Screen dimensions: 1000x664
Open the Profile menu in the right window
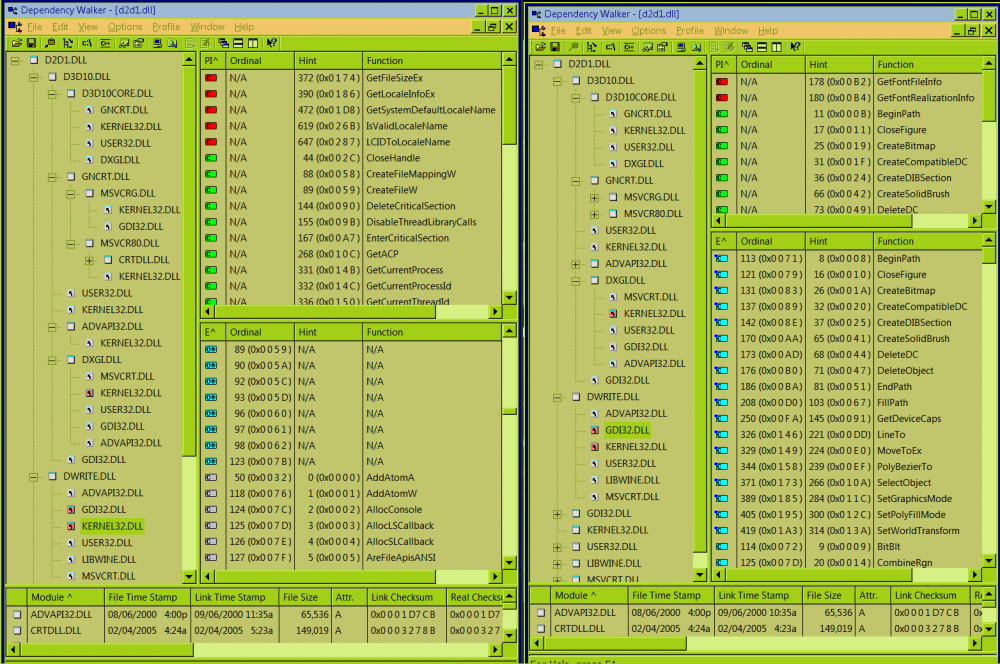(689, 30)
